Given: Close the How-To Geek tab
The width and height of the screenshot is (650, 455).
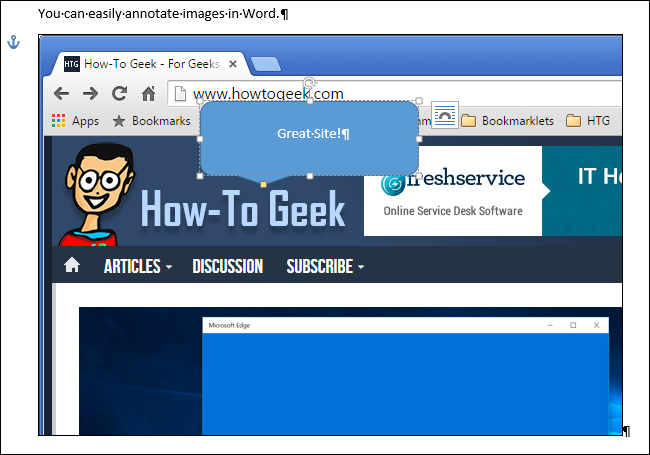Looking at the screenshot, I should 233,64.
